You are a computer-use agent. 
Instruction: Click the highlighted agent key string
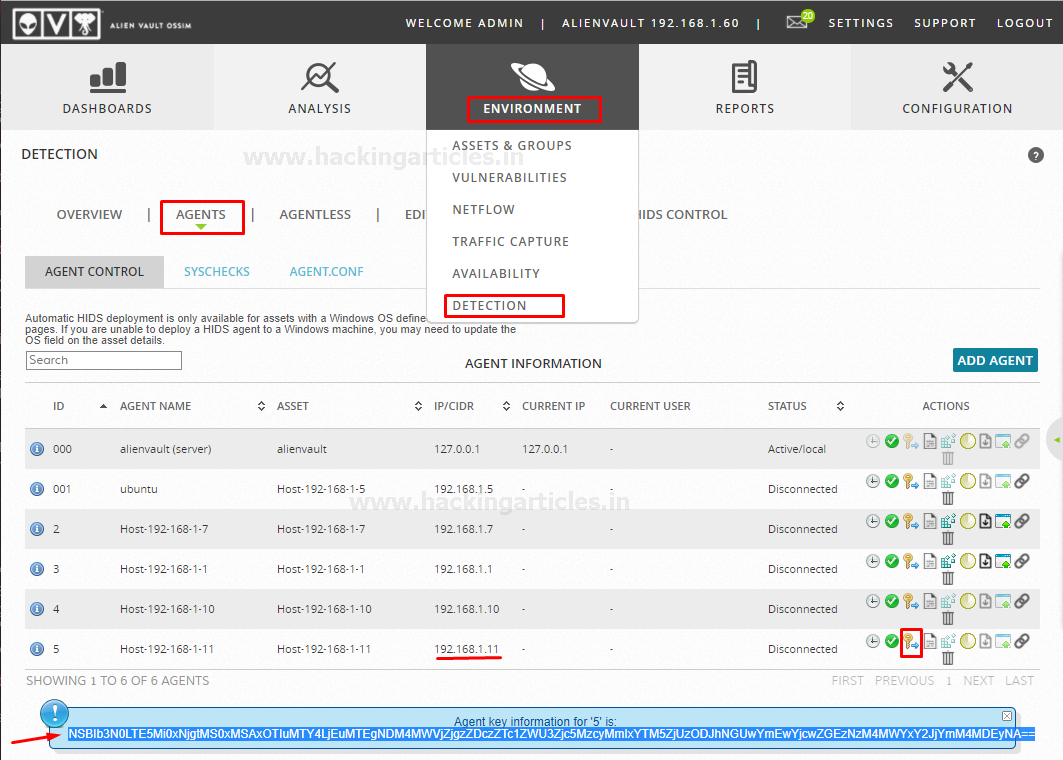(551, 734)
